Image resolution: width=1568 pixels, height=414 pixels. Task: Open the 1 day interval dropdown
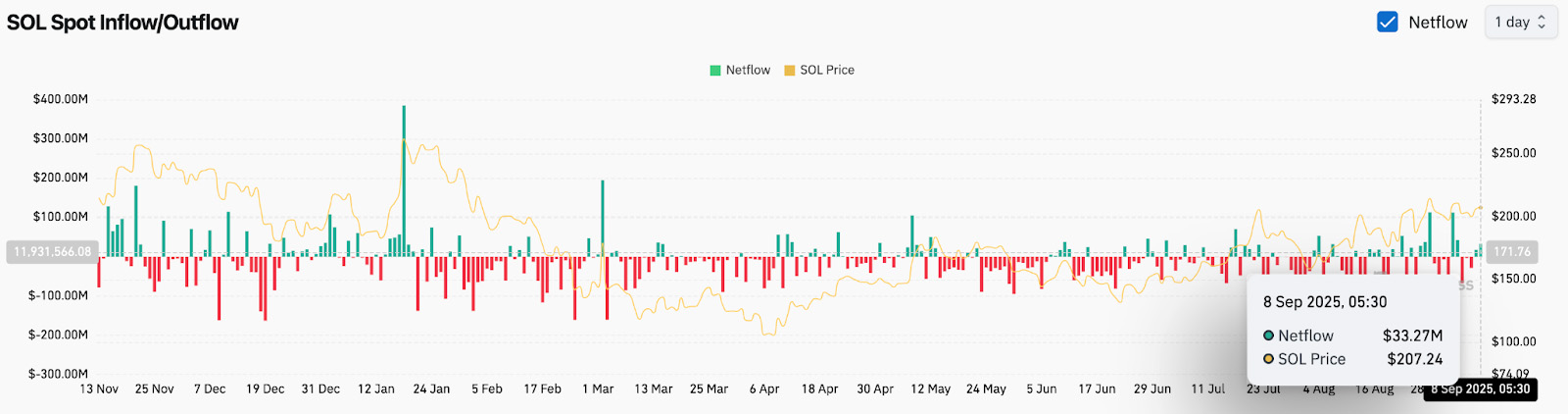click(x=1521, y=22)
